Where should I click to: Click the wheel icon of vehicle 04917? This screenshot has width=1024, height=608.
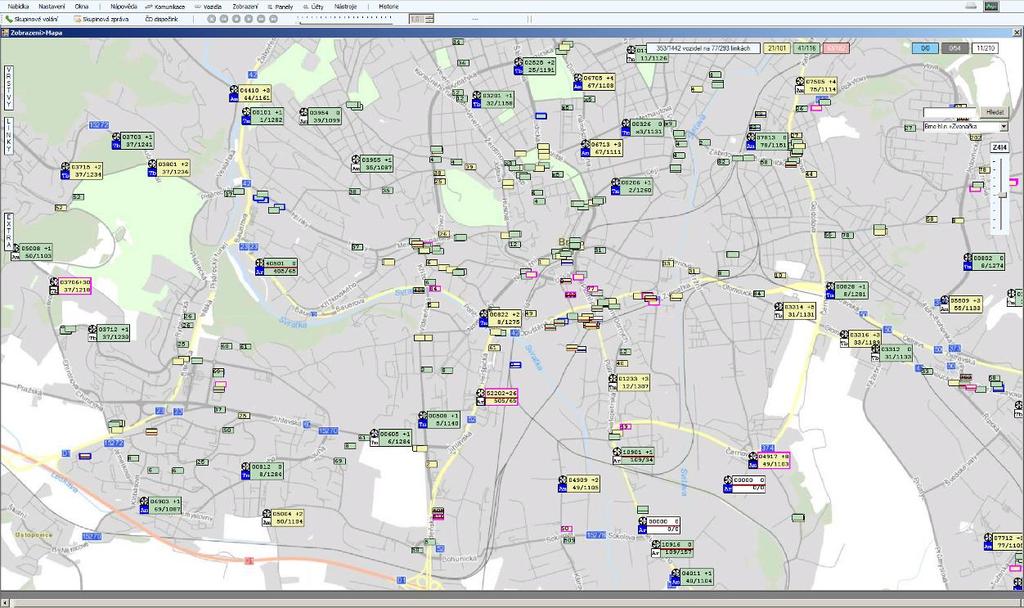(x=753, y=456)
